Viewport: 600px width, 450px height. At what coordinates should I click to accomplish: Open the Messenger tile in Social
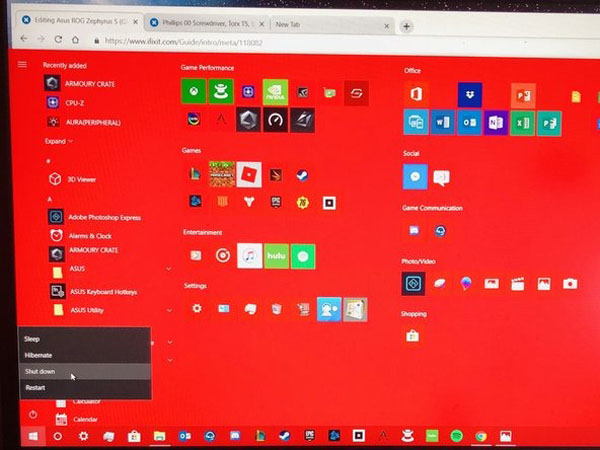coord(416,176)
